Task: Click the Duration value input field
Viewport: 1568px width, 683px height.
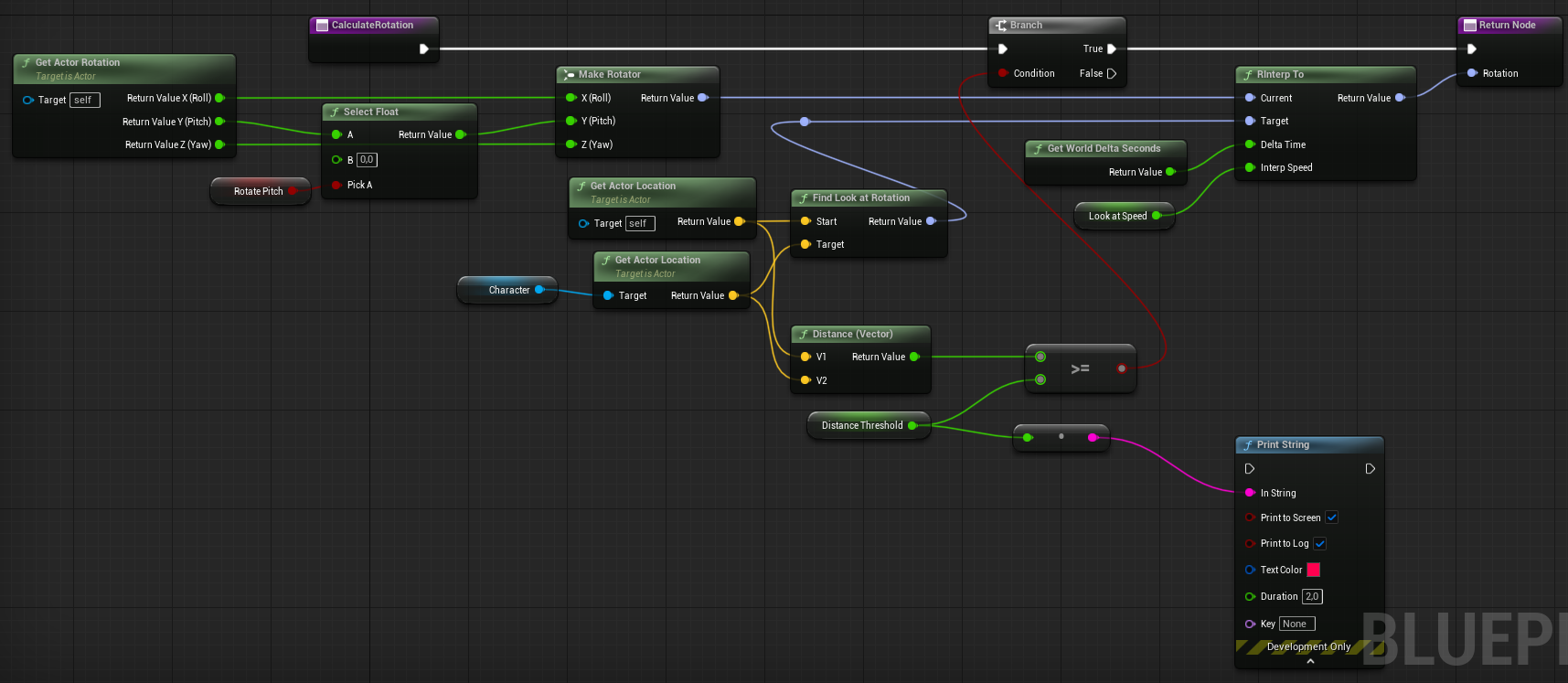Action: click(x=1312, y=596)
